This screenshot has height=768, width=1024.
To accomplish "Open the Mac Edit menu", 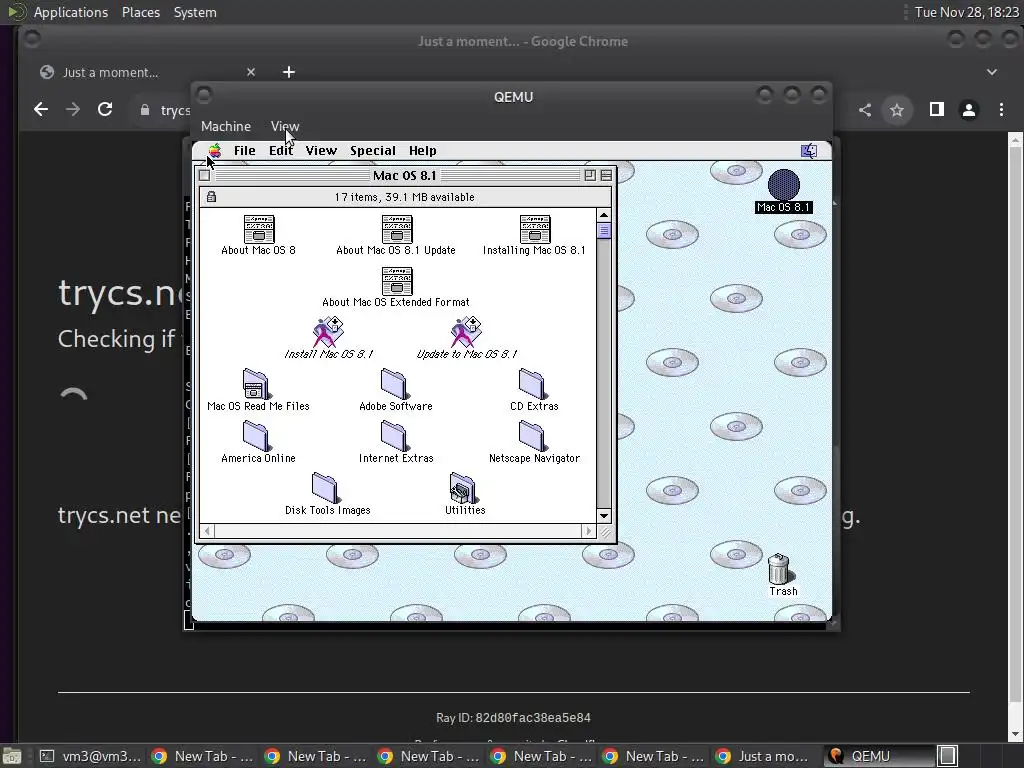I will [x=281, y=151].
